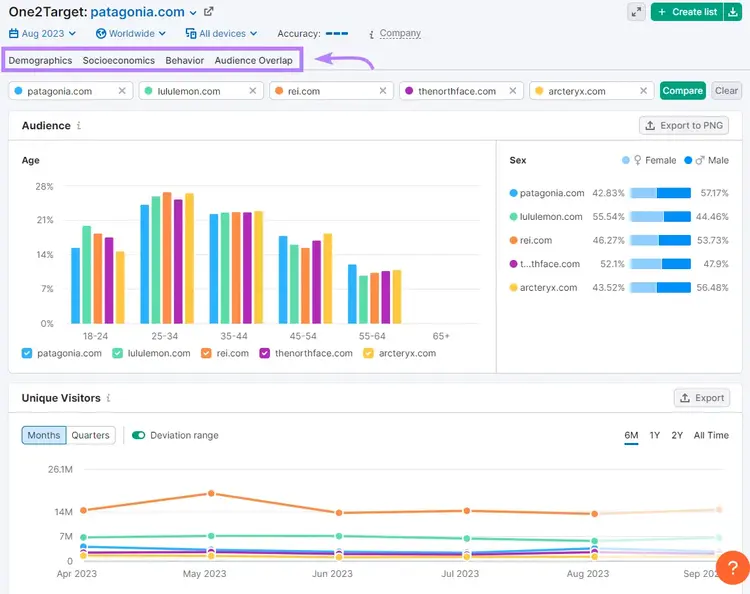
Task: Click the patagonia.com sex ratio bar
Action: 661,193
